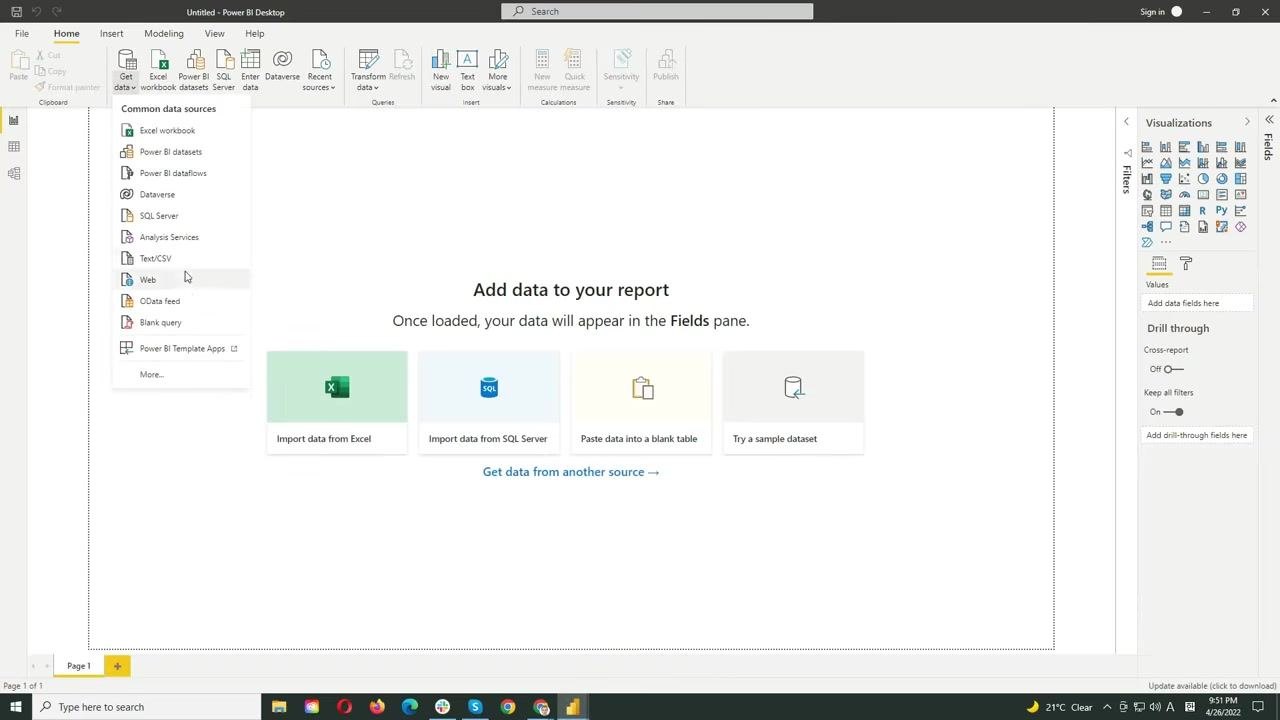Open the Build fields pane icon
The image size is (1280, 720).
pos(1159,264)
